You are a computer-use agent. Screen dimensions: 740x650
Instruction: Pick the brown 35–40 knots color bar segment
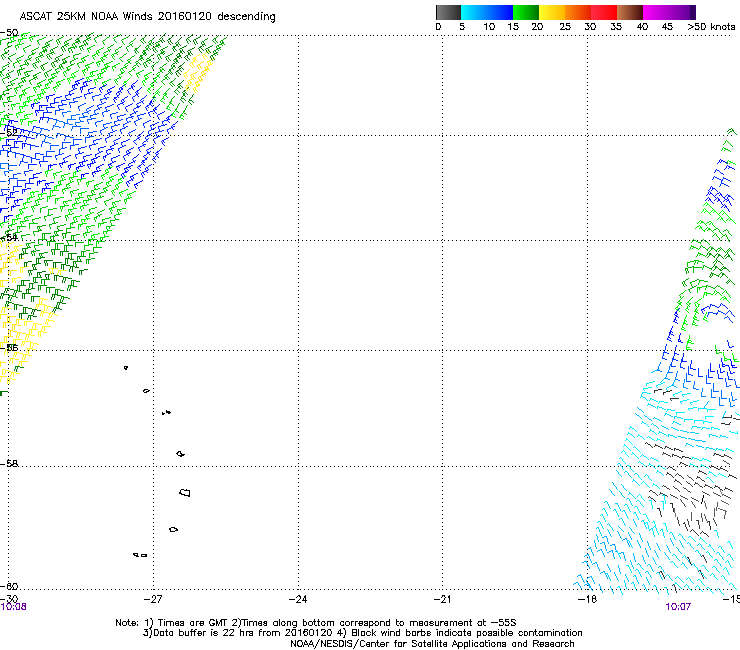630,12
